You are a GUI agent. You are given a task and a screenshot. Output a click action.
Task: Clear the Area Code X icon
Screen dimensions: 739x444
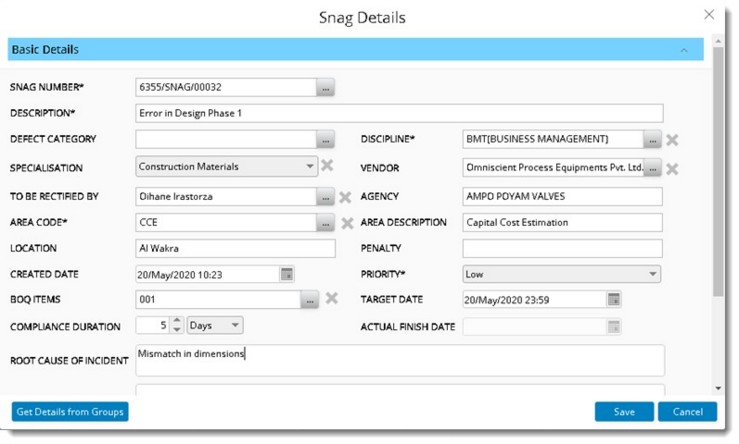coord(346,223)
